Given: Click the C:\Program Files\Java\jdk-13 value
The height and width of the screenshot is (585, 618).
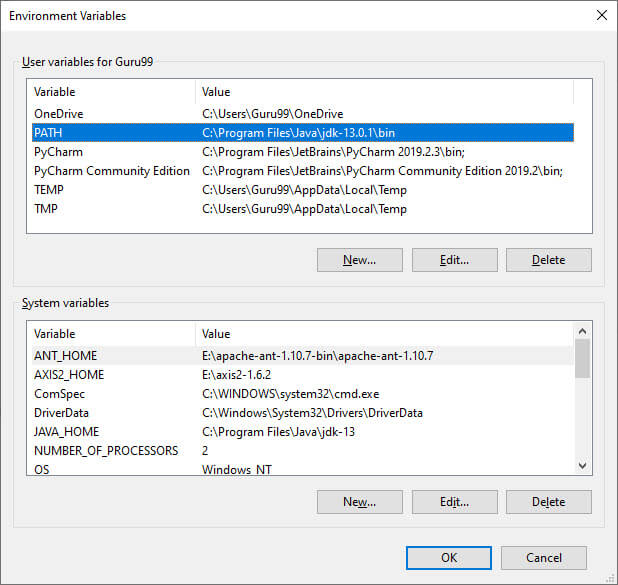Looking at the screenshot, I should click(x=278, y=432).
